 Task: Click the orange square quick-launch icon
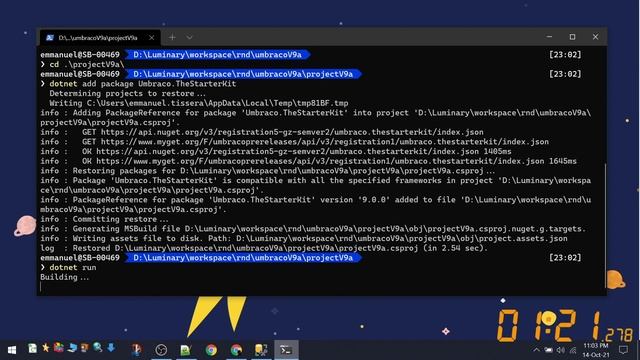point(84,347)
